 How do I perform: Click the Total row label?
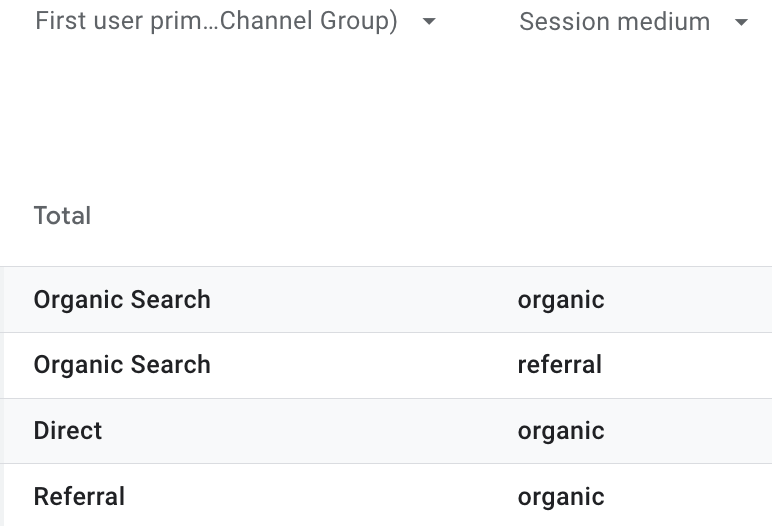pos(62,216)
